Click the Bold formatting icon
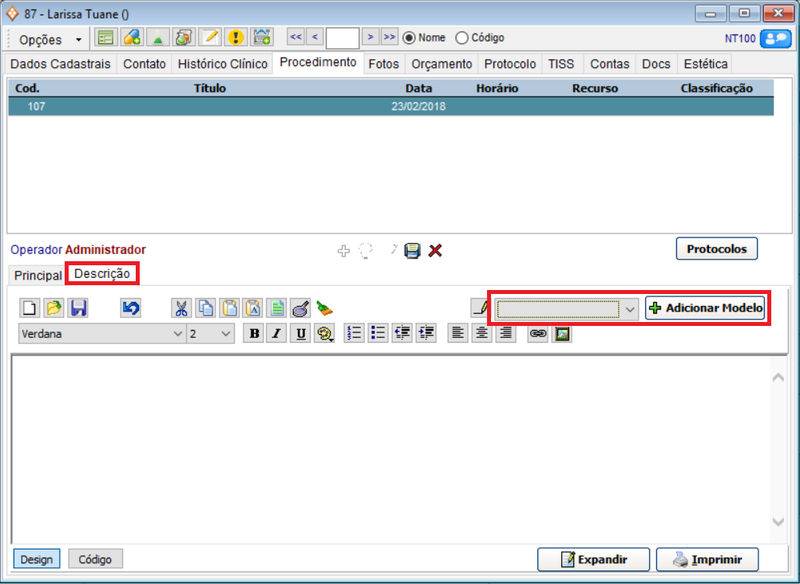This screenshot has height=584, width=800. (x=254, y=334)
